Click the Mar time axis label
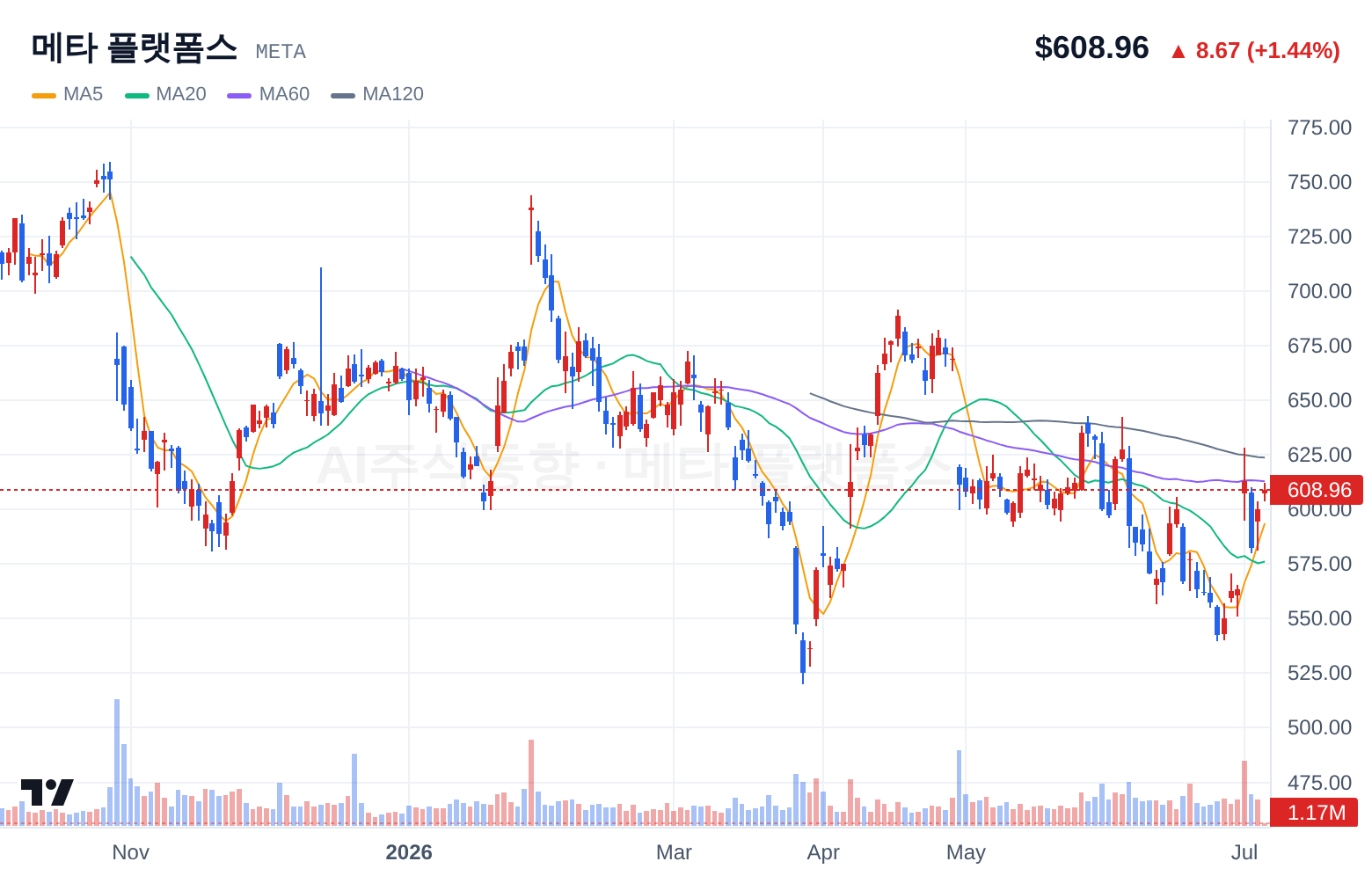The width and height of the screenshot is (1372, 876). [674, 852]
